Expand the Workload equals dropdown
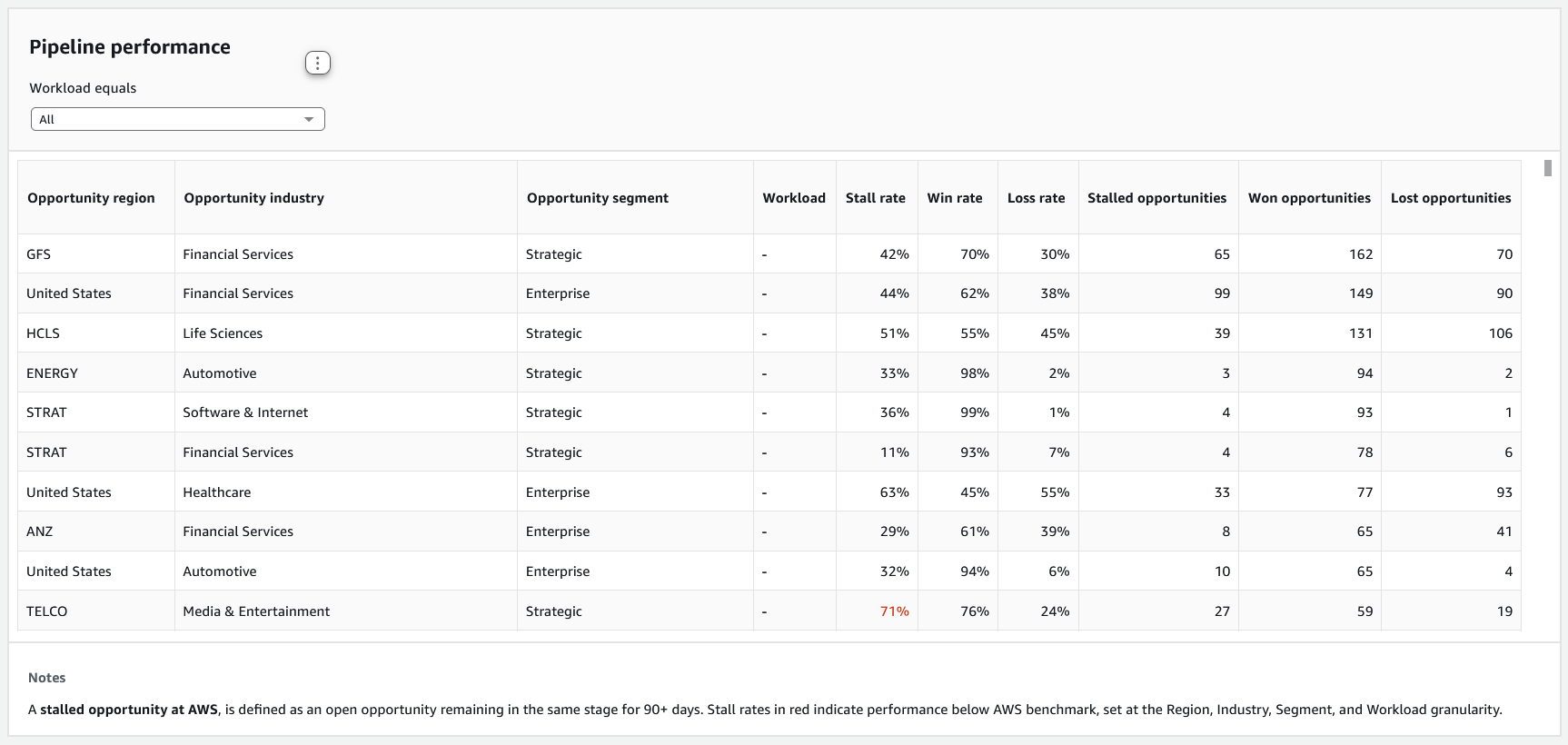1568x745 pixels. pos(177,119)
